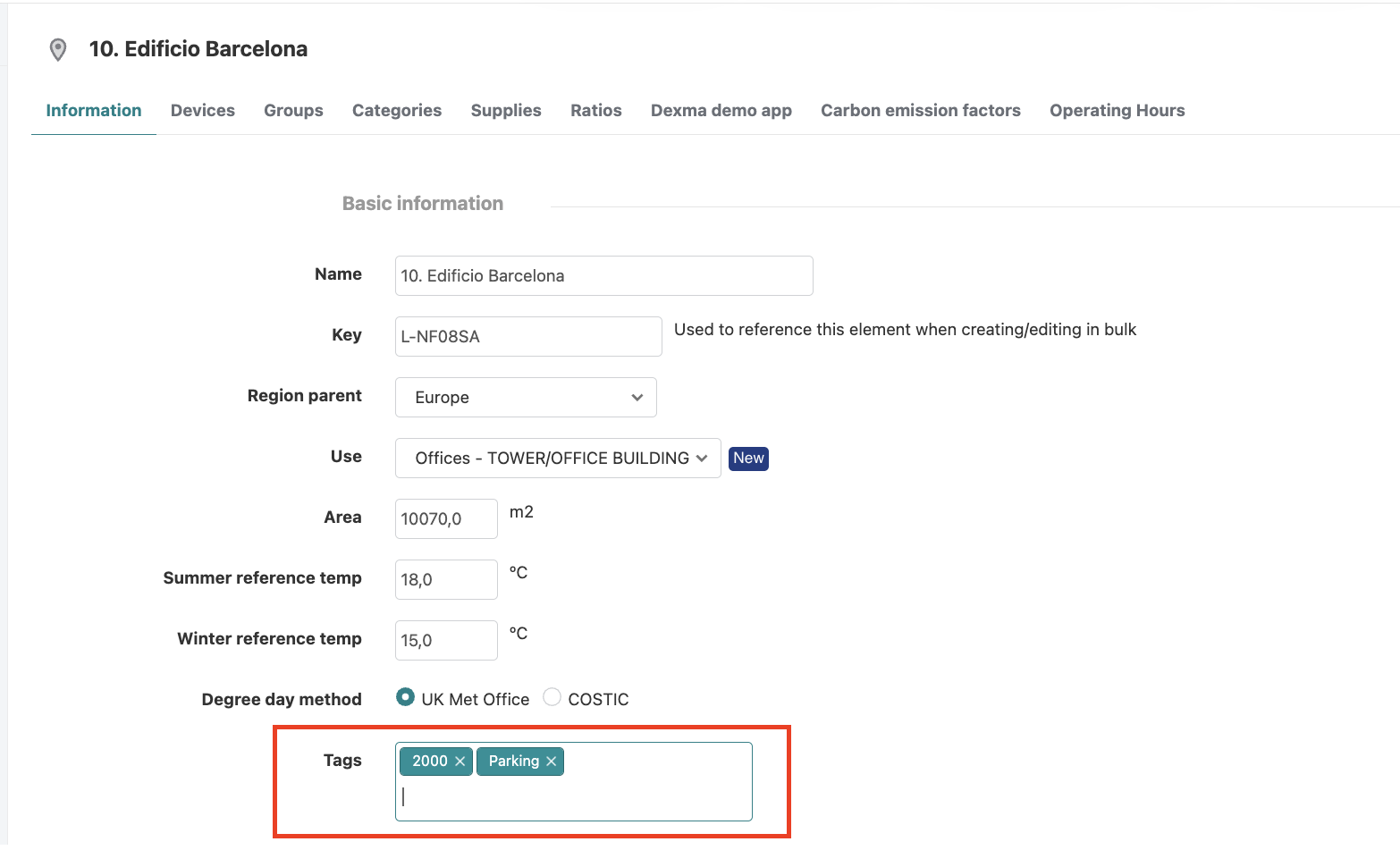Click the Summer reference temp field

click(446, 580)
